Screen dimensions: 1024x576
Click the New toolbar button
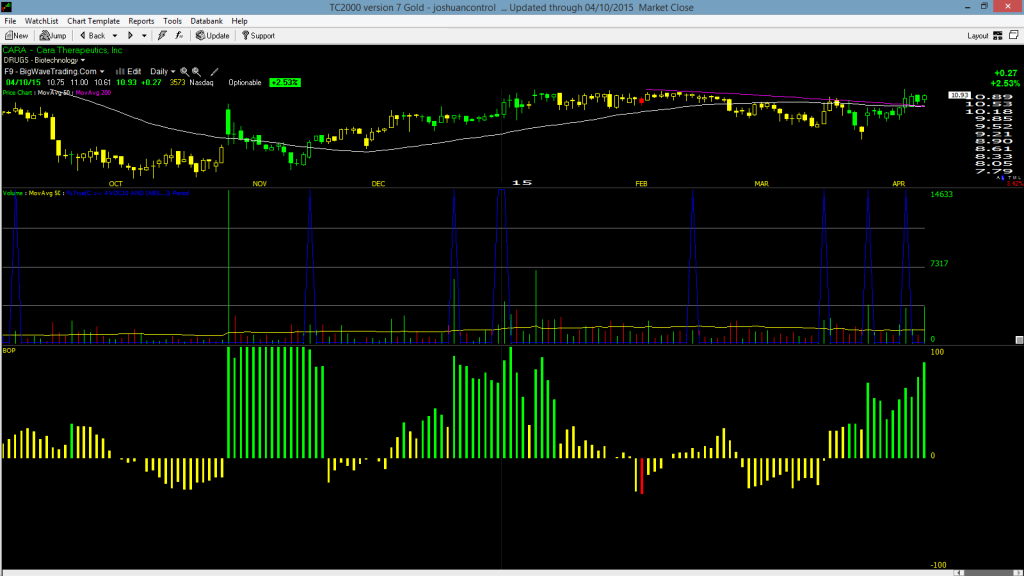17,36
